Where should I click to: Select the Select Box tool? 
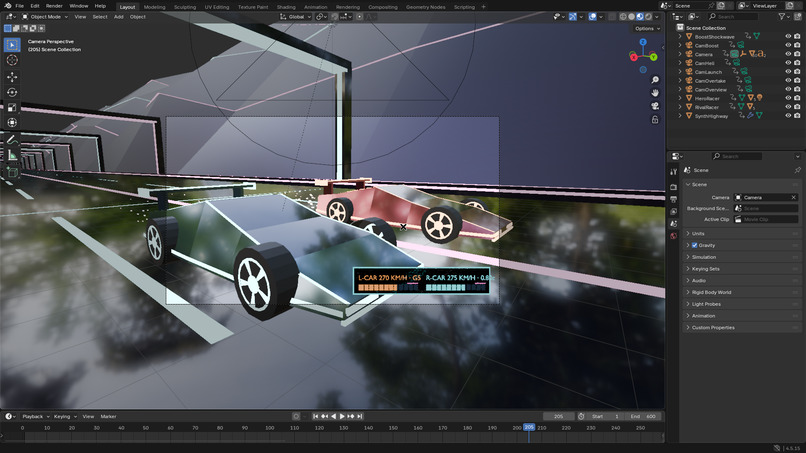pyautogui.click(x=12, y=45)
